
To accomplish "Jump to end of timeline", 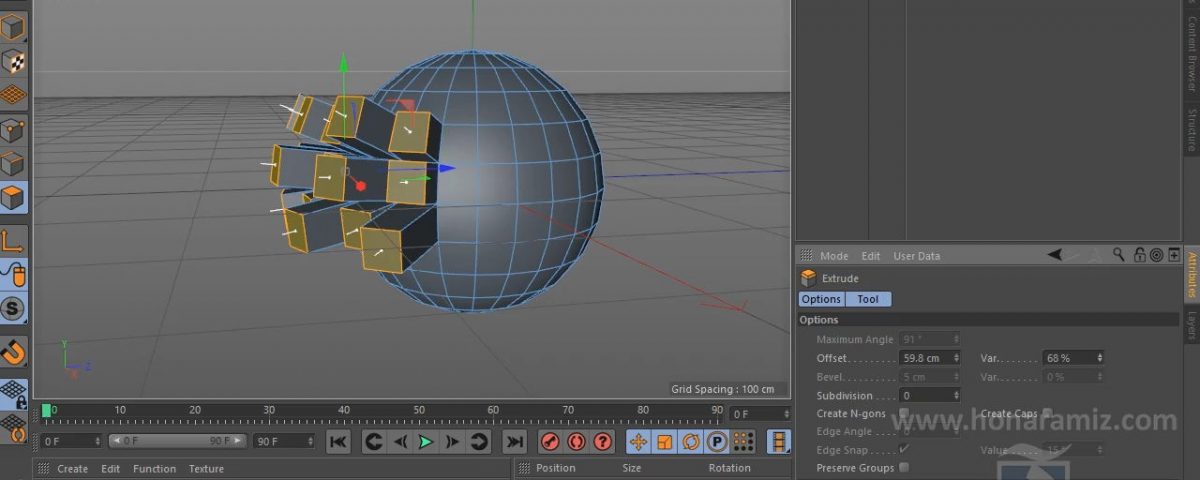I will pyautogui.click(x=514, y=441).
